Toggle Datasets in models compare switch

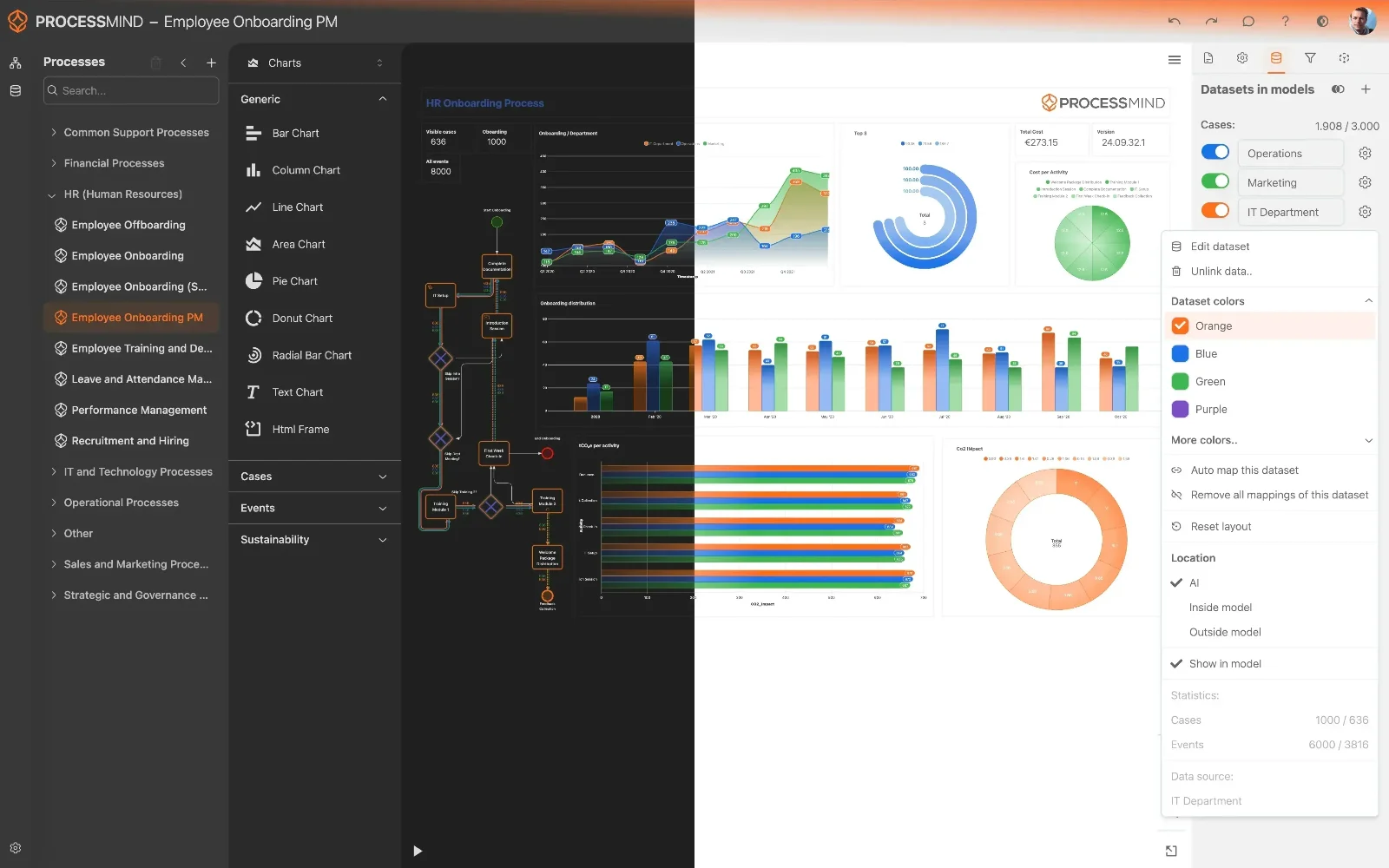coord(1338,89)
